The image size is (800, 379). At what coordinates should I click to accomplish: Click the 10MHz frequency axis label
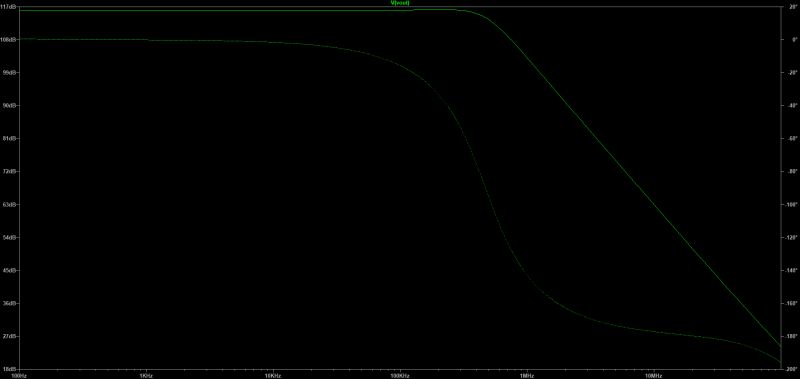(654, 375)
